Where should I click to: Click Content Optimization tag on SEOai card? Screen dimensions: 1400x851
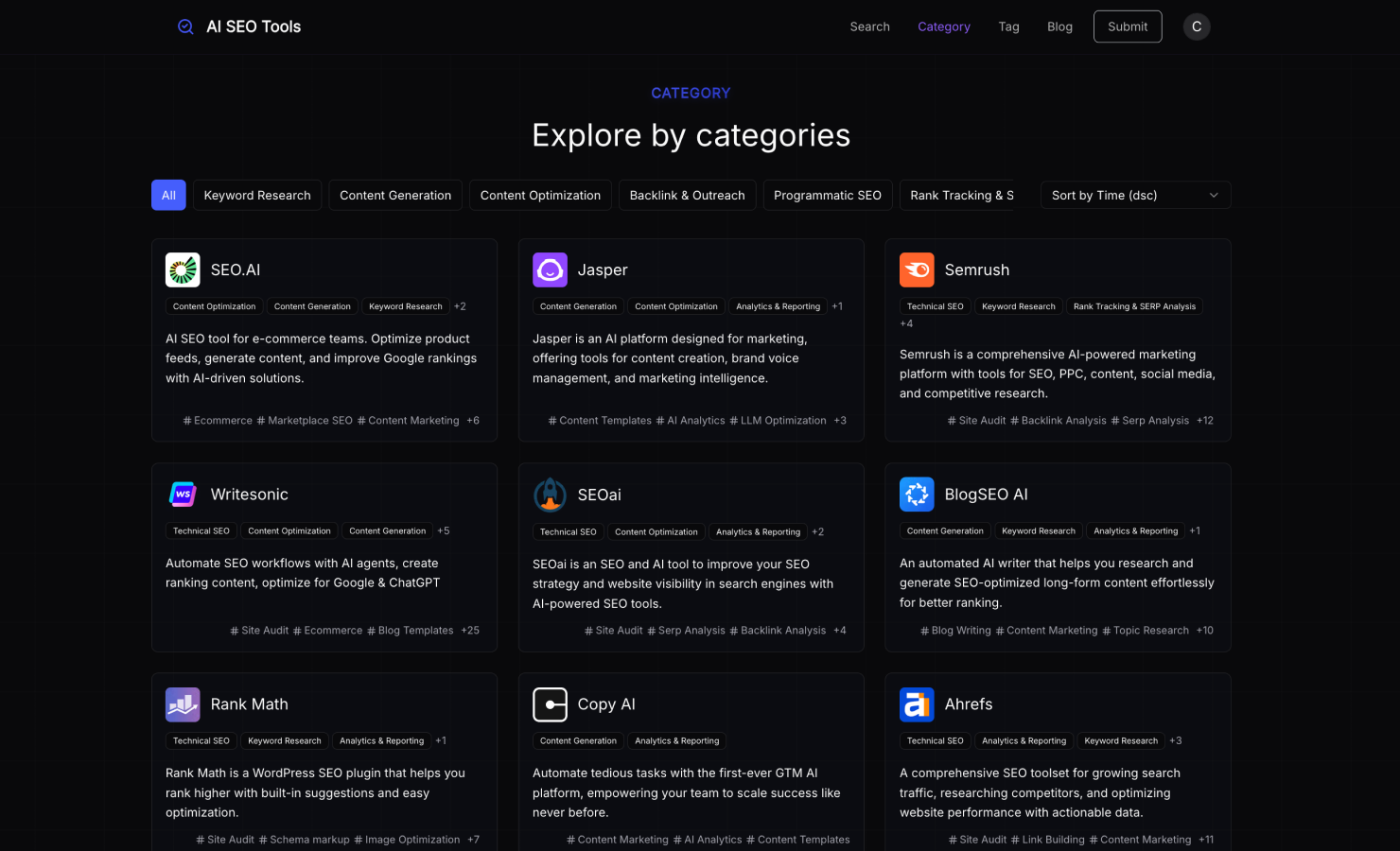(656, 531)
